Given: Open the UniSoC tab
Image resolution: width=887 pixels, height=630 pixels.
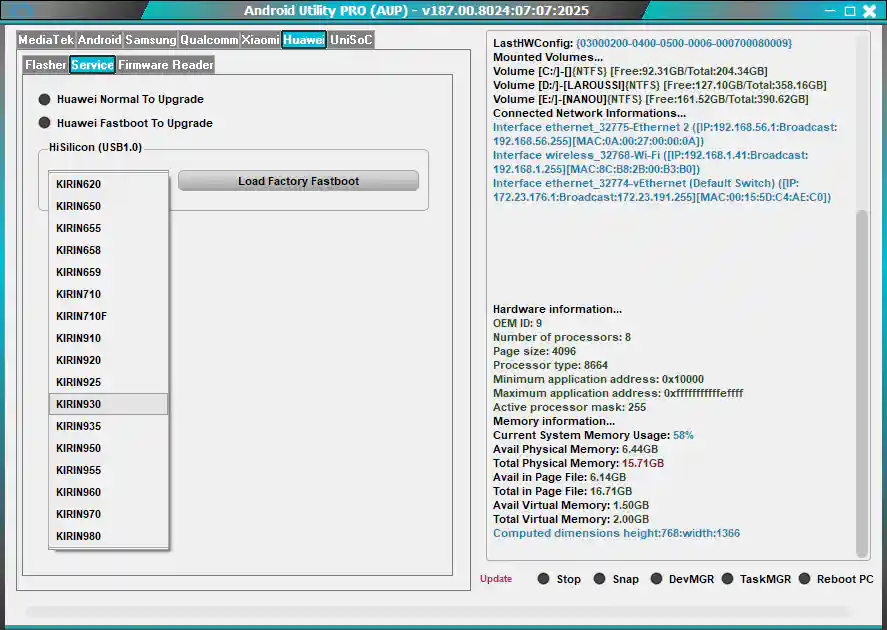Looking at the screenshot, I should coord(351,40).
